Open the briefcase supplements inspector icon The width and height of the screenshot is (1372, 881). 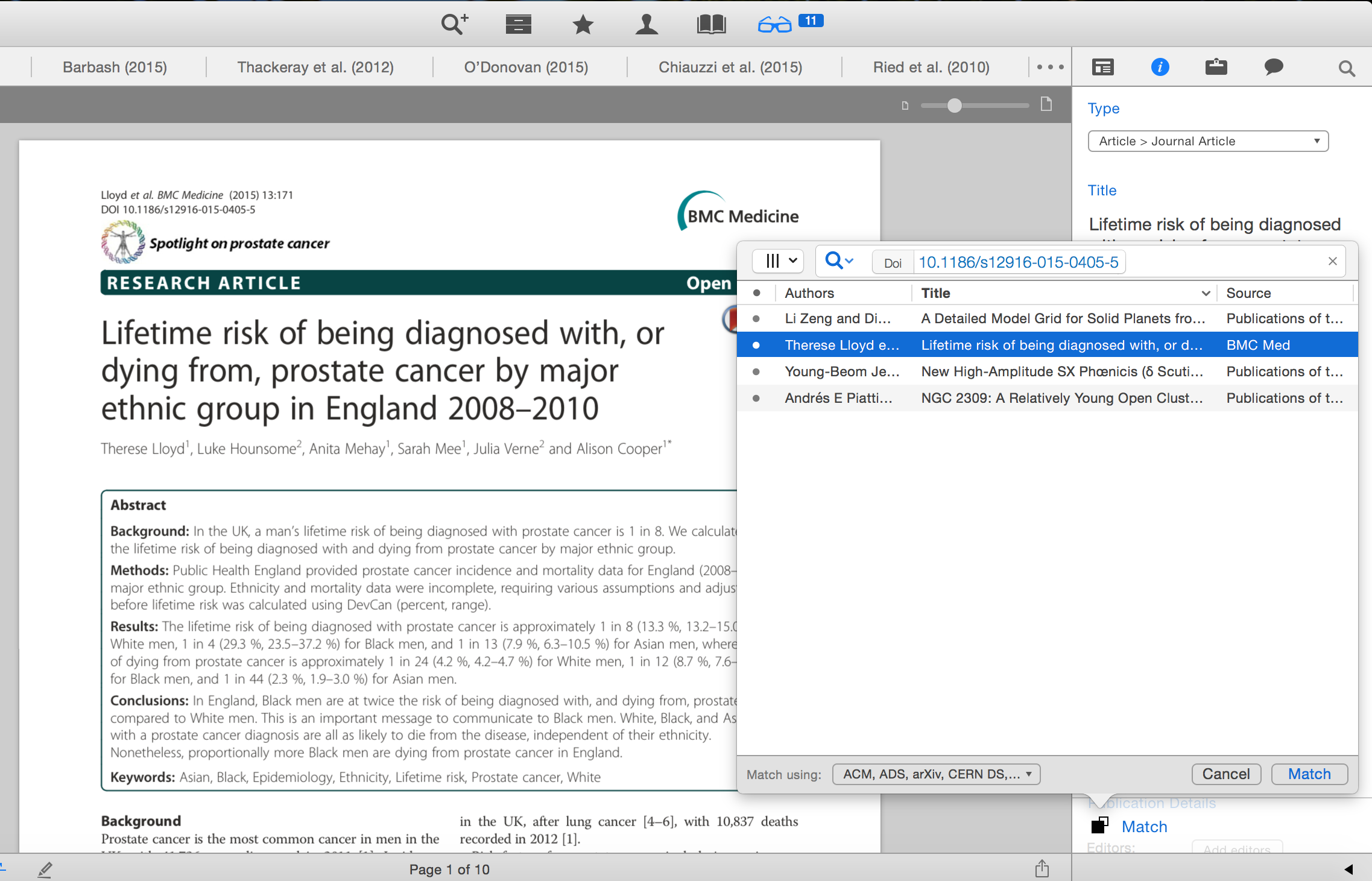click(1216, 66)
